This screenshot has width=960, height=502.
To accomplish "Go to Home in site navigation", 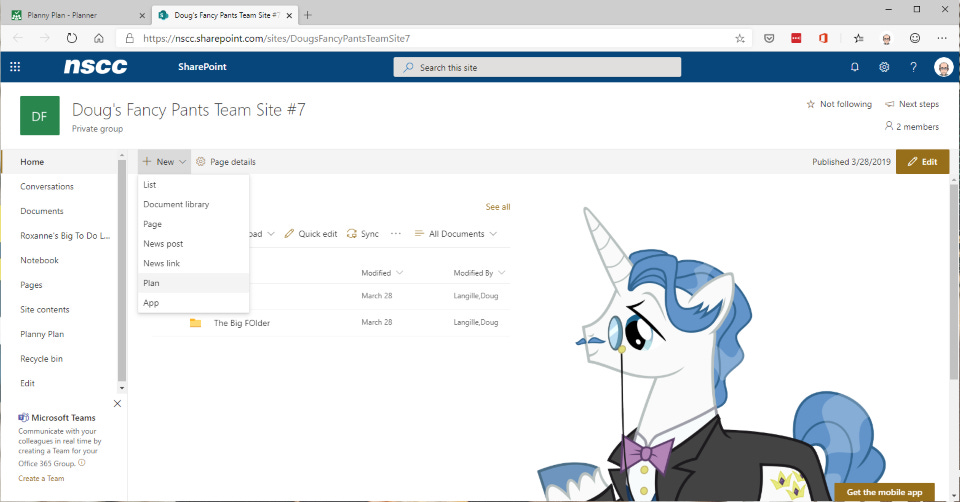I will 32,162.
